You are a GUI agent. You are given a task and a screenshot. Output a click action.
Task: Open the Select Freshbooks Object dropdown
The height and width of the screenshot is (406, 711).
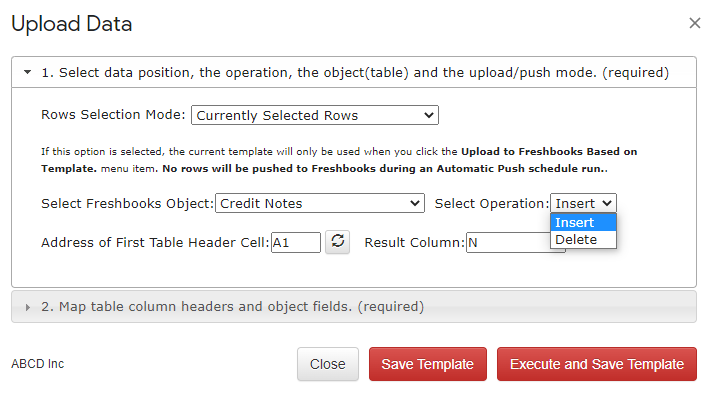[319, 203]
